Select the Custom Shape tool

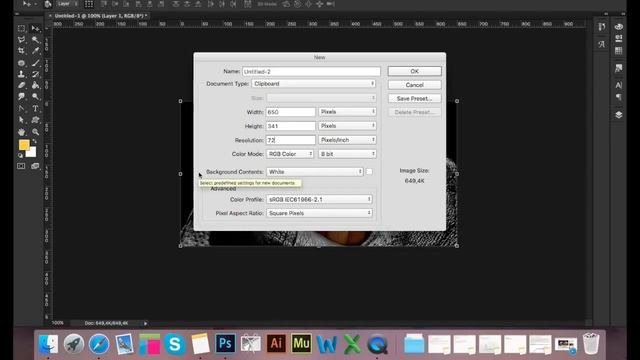point(36,120)
